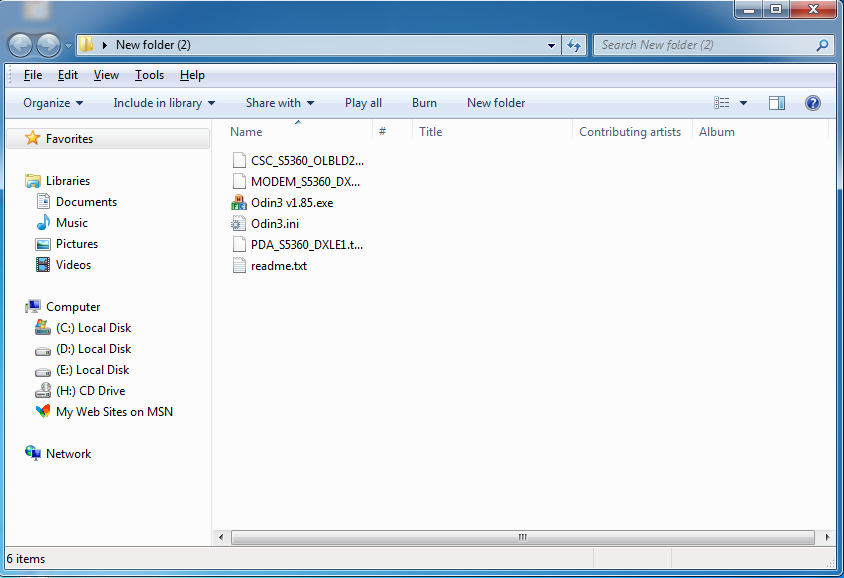The height and width of the screenshot is (578, 844).
Task: Click the Play all button
Action: [363, 103]
